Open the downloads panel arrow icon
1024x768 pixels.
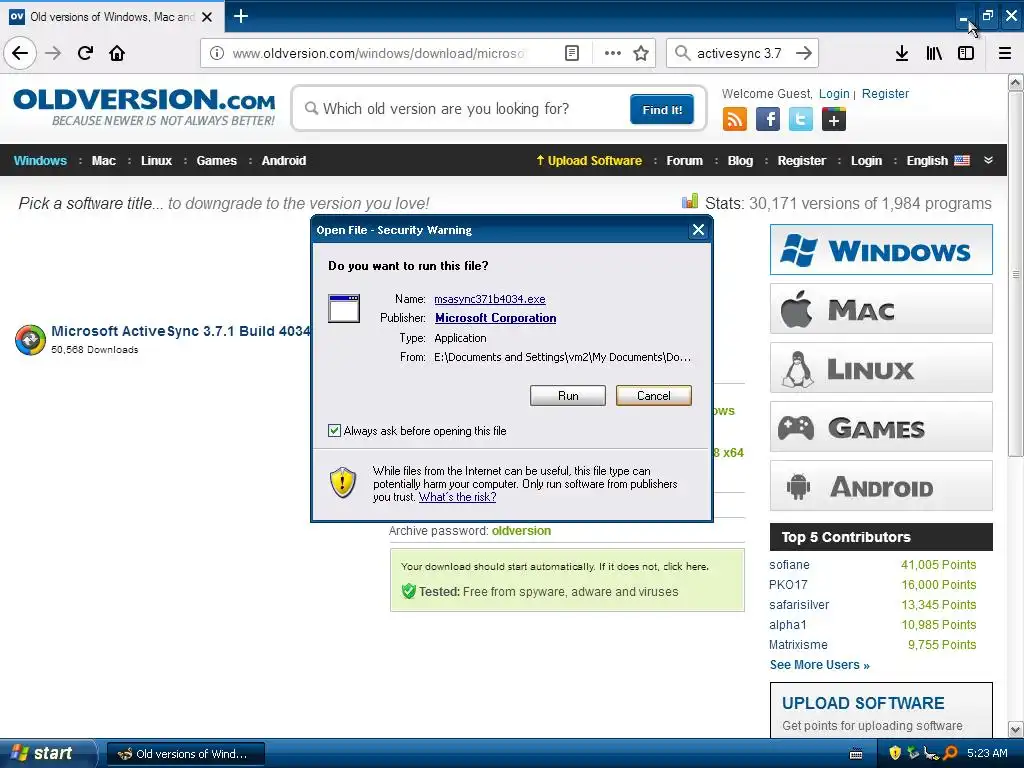tap(902, 53)
